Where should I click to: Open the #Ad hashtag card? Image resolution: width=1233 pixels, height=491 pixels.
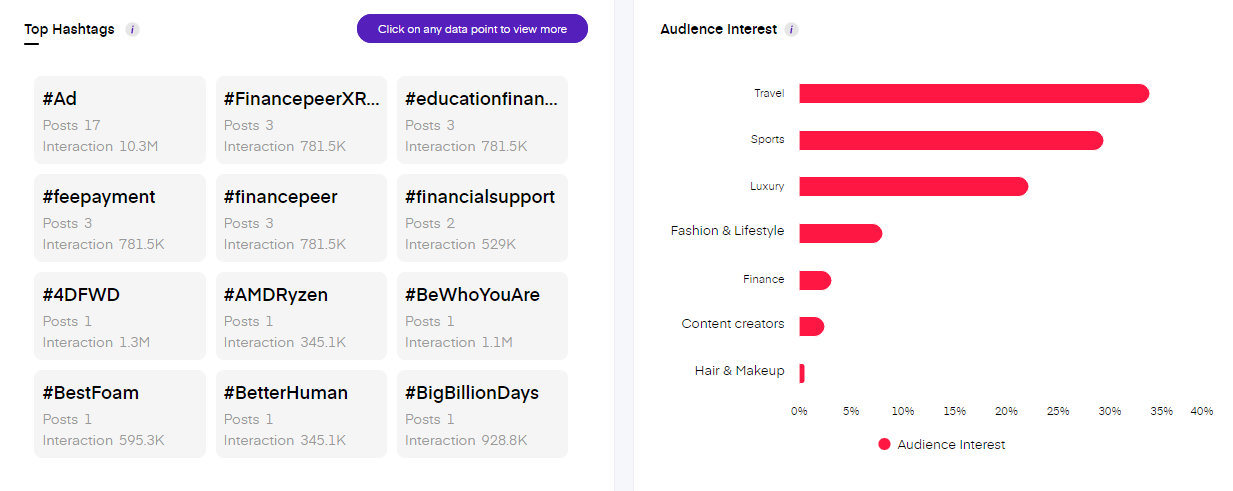(120, 120)
